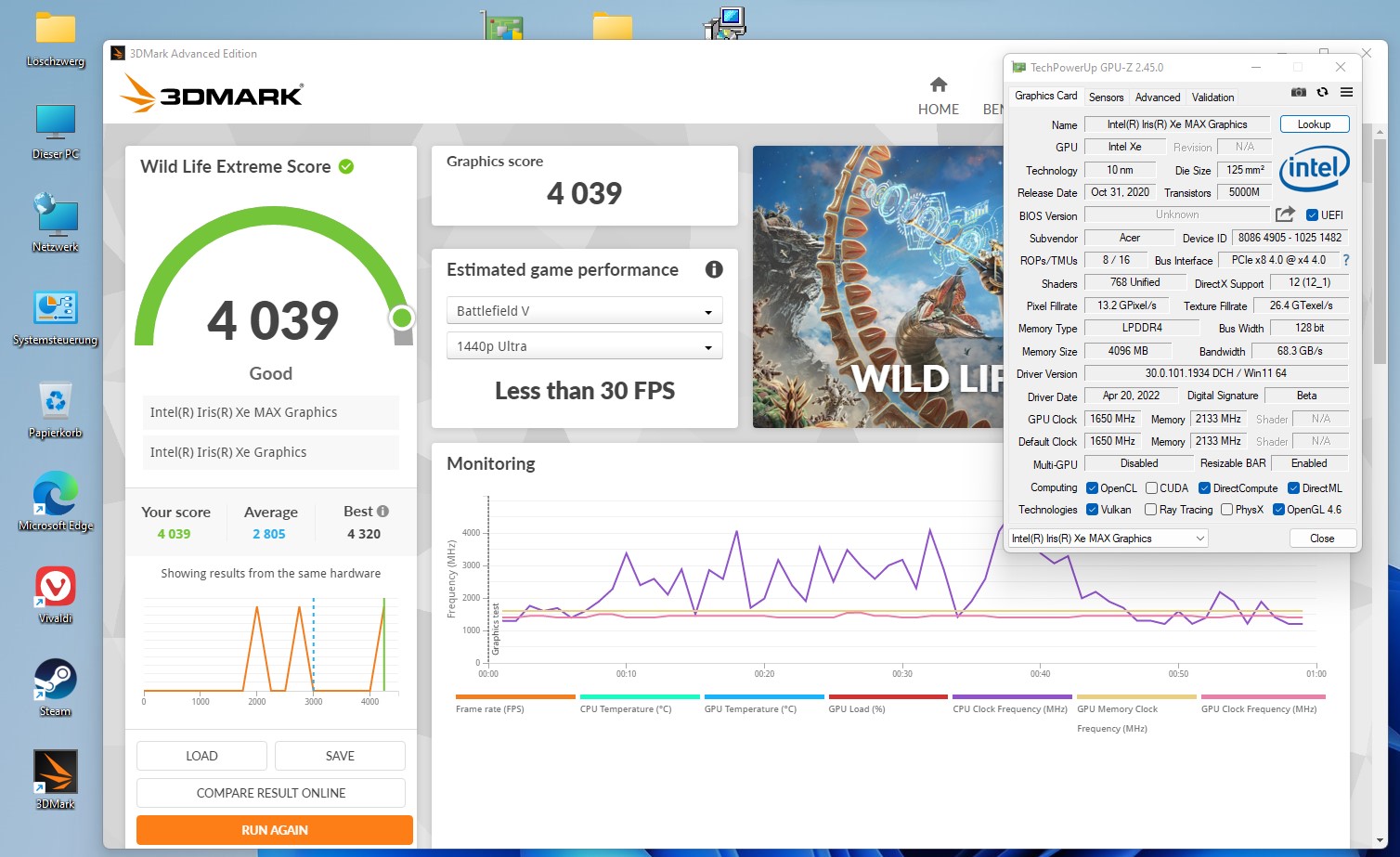Toggle the CUDA checkbox

click(1151, 488)
